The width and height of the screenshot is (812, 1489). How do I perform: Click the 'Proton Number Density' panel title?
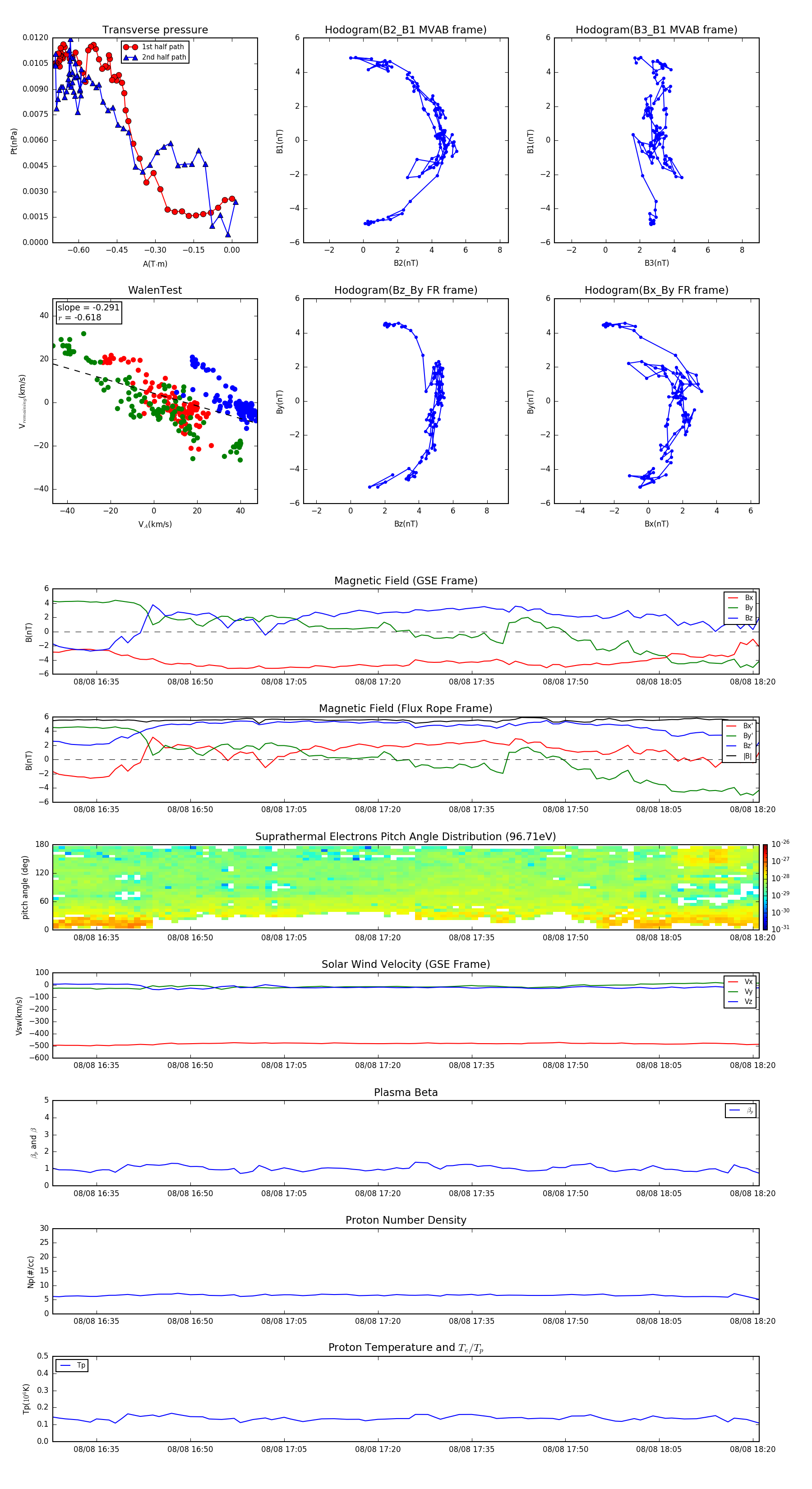click(x=406, y=1220)
